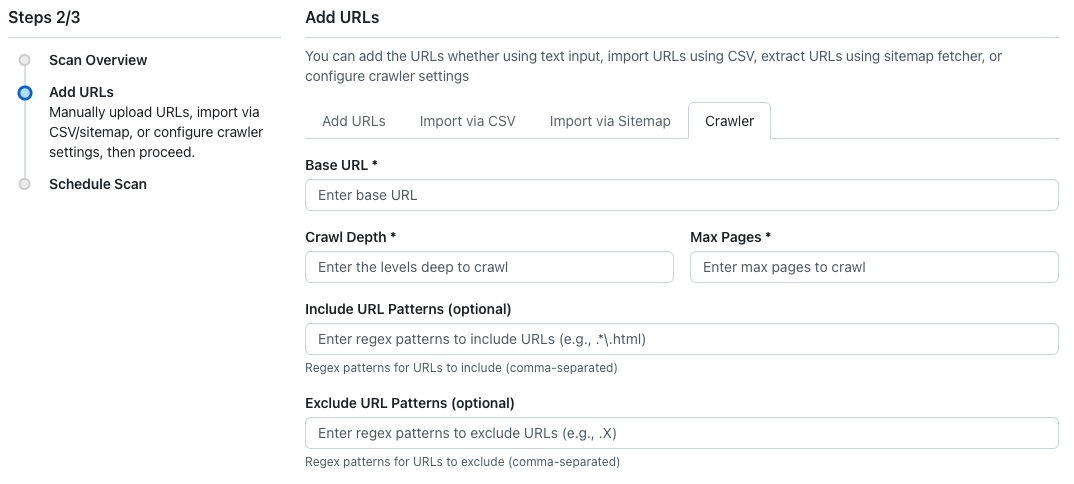Click the Steps 2/3 heading

(x=44, y=17)
